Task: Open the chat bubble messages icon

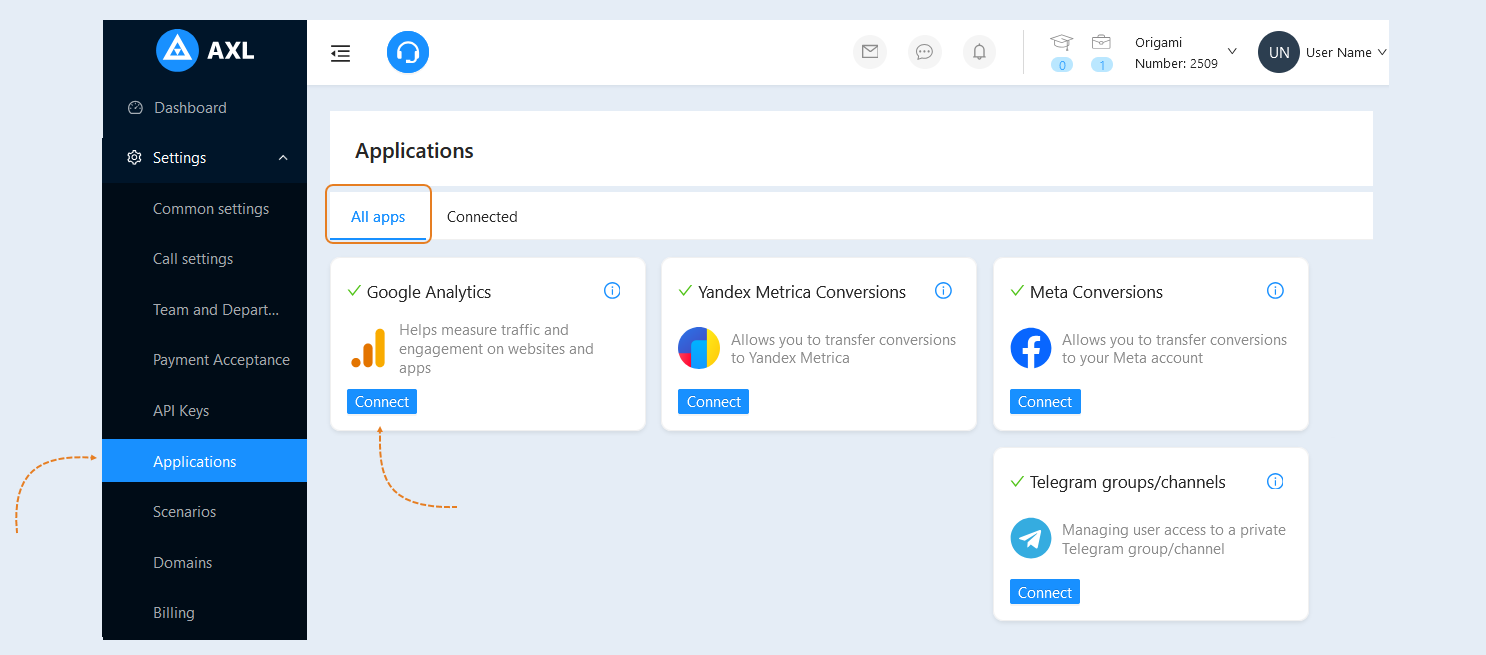Action: [x=925, y=51]
